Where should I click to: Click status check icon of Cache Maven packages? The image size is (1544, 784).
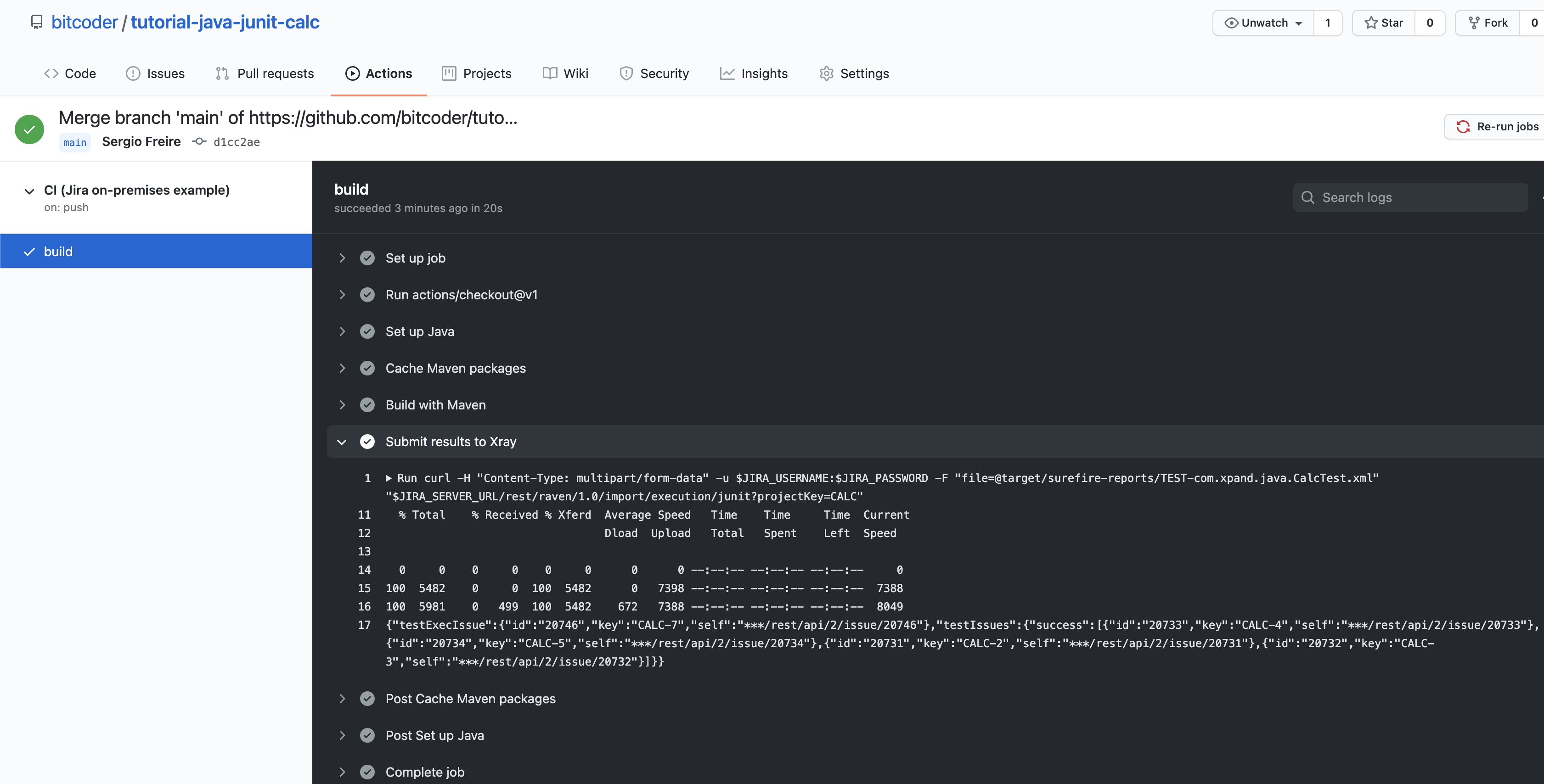367,368
